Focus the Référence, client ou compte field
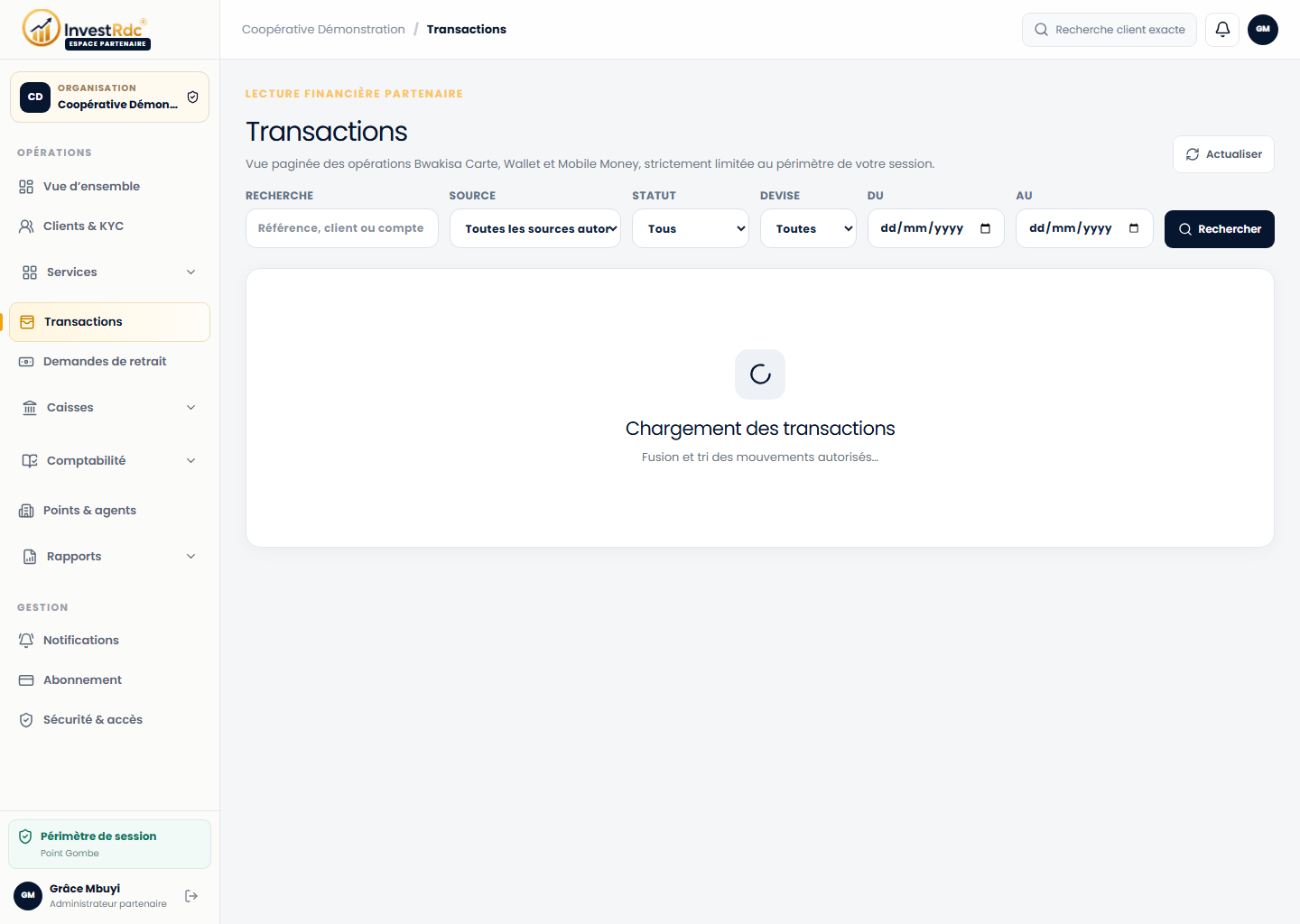The height and width of the screenshot is (924, 1300). [342, 228]
